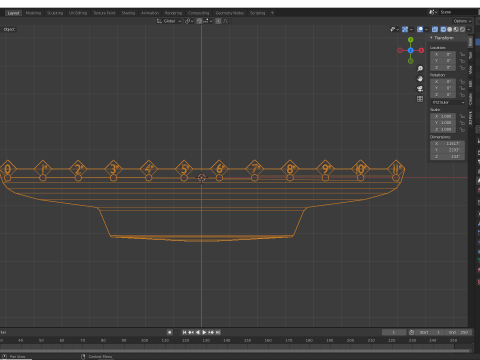Jump to the timeline end frame button
This screenshot has width=480, height=360.
pos(218,332)
